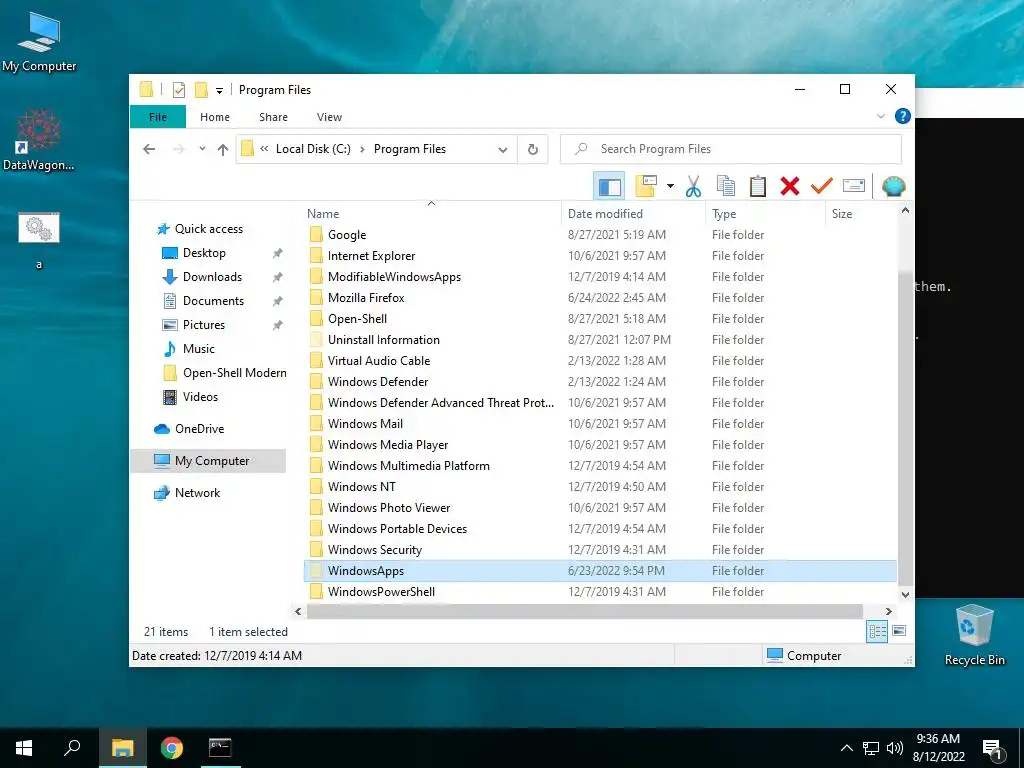Open Classic Explorer shell settings icon
The image size is (1024, 768).
tap(893, 187)
